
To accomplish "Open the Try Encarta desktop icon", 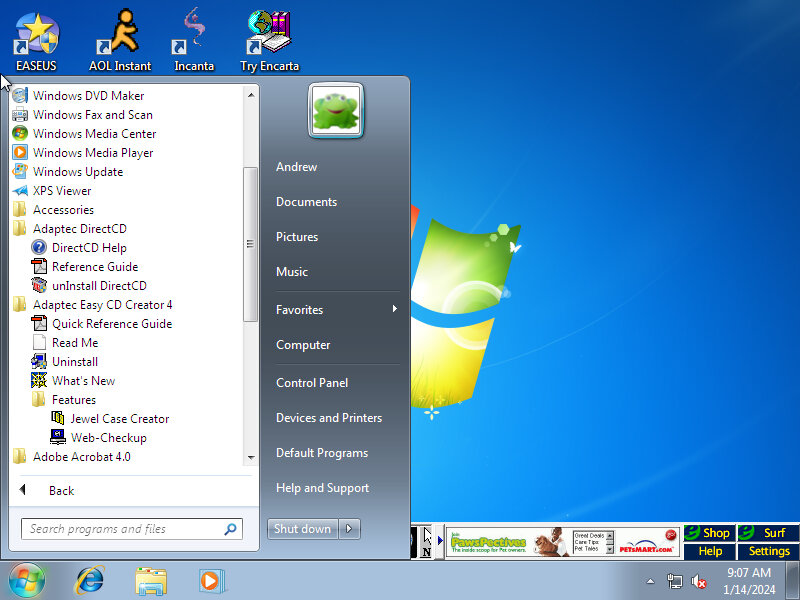I will pos(269,34).
